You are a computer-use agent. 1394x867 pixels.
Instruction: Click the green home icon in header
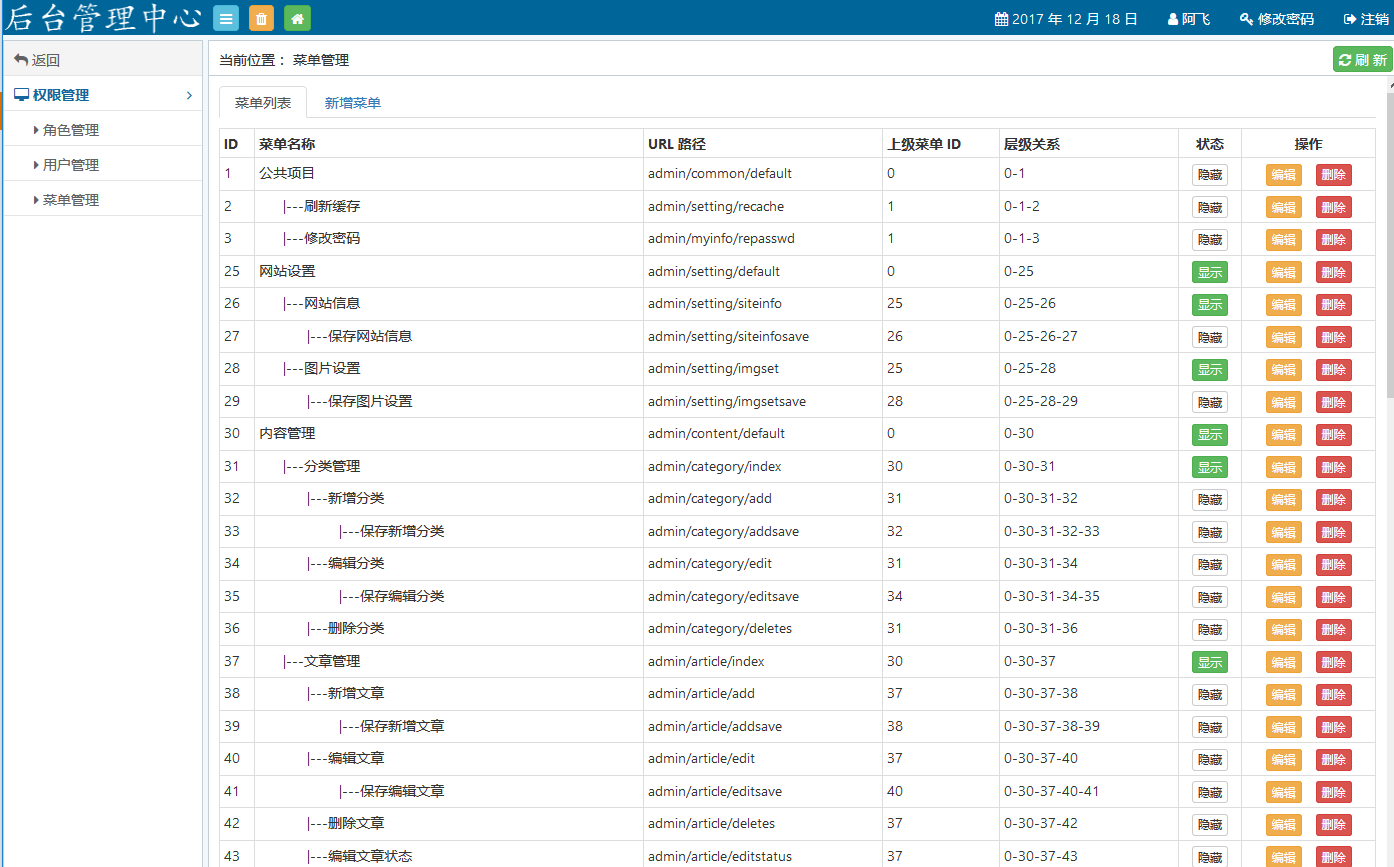[297, 18]
